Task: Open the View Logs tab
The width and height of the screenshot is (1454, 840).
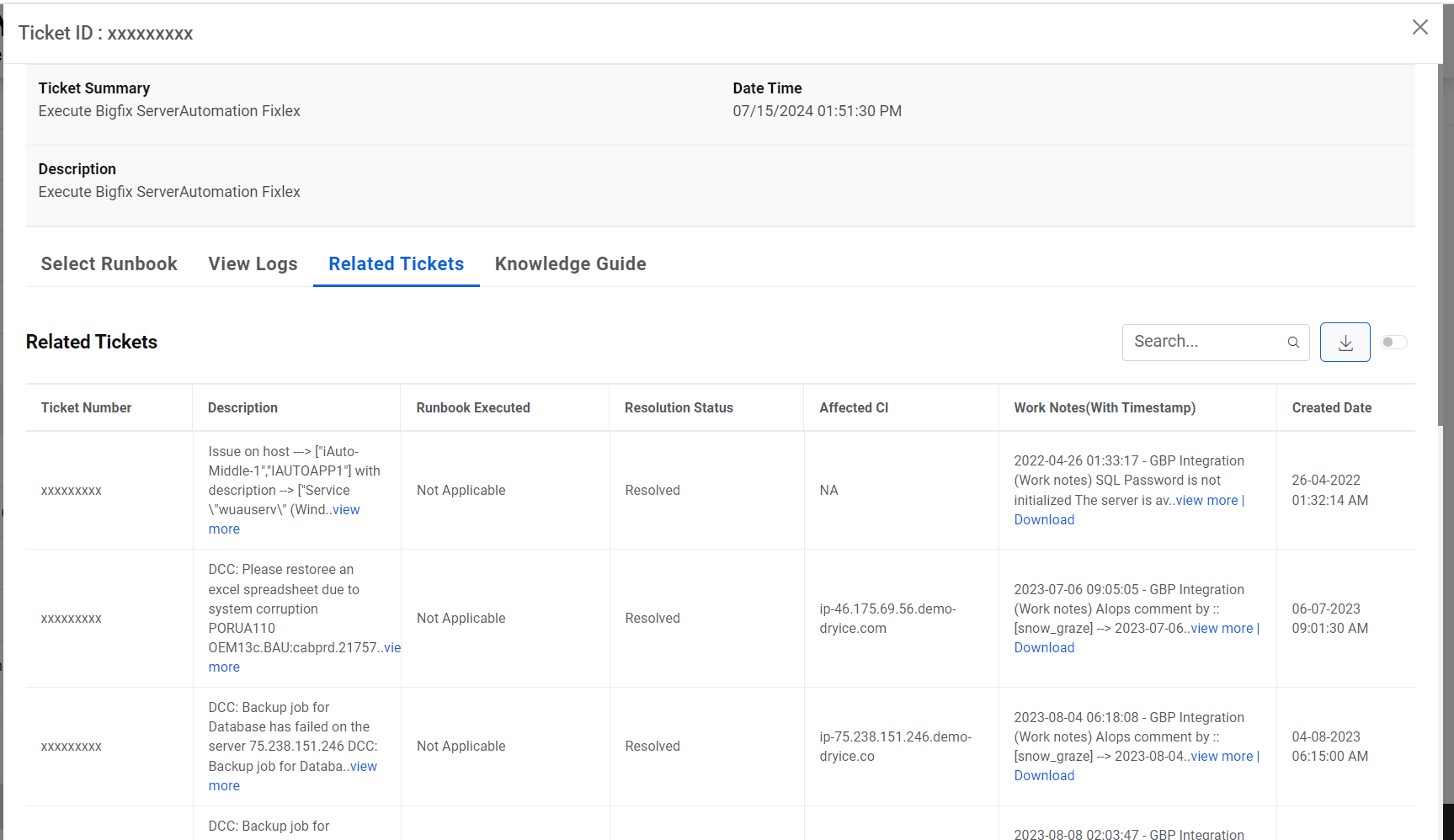Action: pyautogui.click(x=253, y=264)
